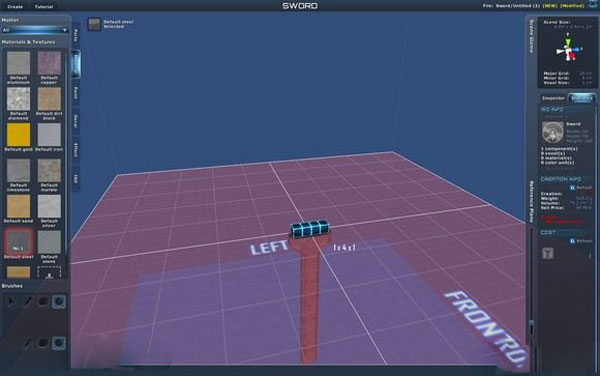Choose the cube brush in top row
This screenshot has width=600, height=376.
pyautogui.click(x=43, y=302)
